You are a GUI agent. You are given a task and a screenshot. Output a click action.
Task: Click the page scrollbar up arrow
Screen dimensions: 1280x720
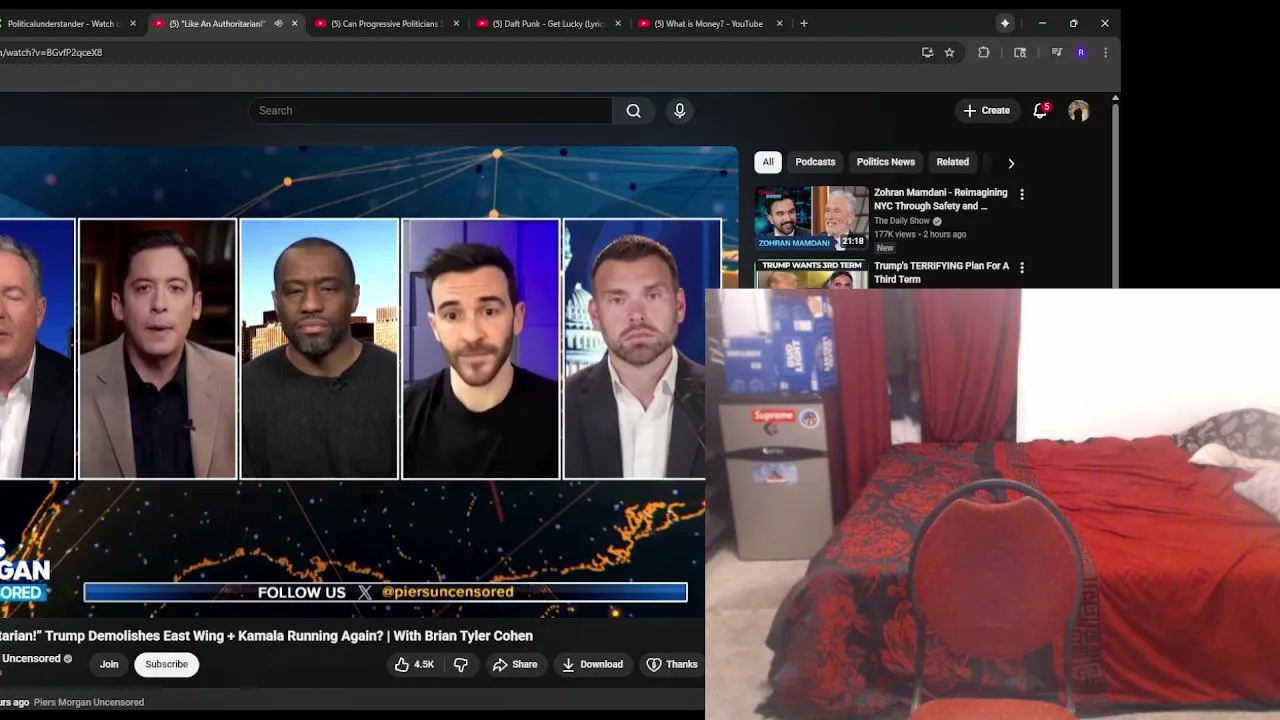coord(1115,98)
